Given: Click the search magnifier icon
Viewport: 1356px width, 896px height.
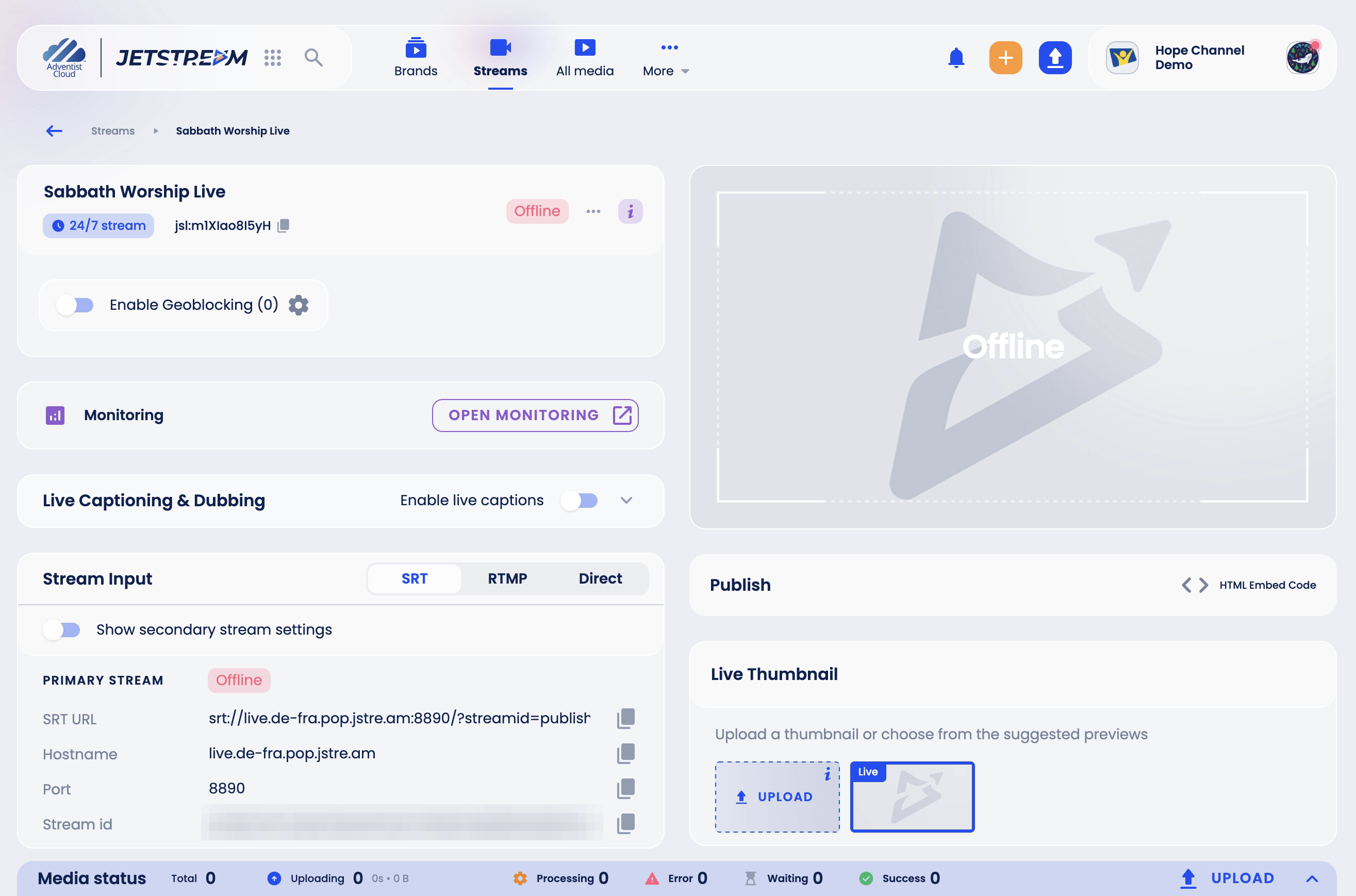Looking at the screenshot, I should [313, 57].
